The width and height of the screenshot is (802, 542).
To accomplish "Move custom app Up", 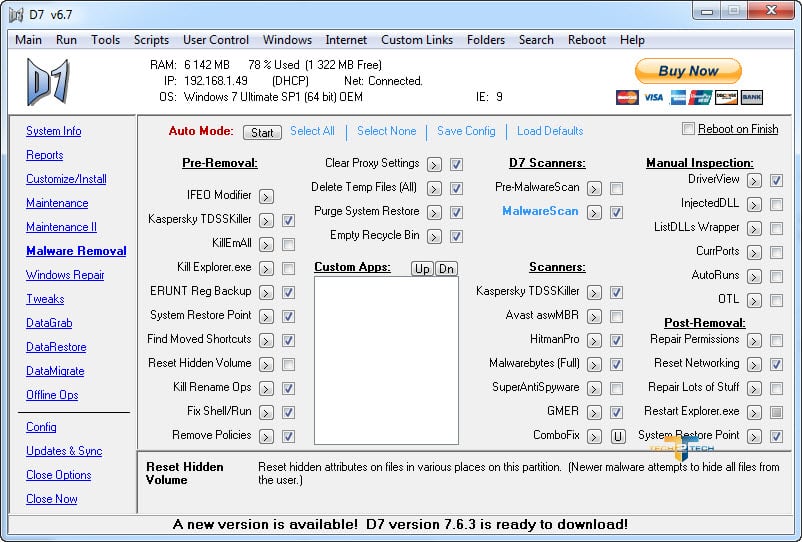I will (x=422, y=268).
